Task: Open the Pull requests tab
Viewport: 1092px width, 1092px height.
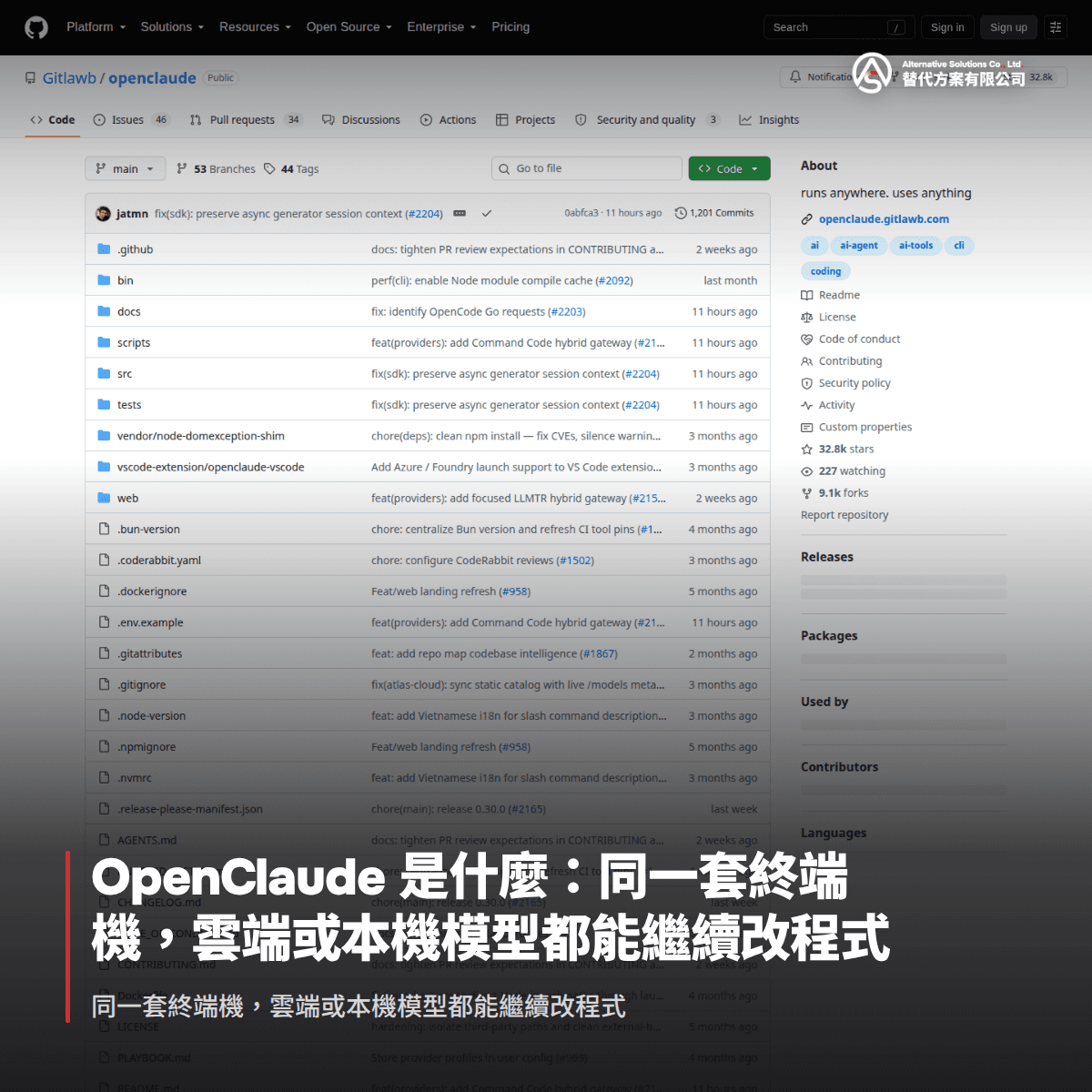Action: click(x=246, y=120)
